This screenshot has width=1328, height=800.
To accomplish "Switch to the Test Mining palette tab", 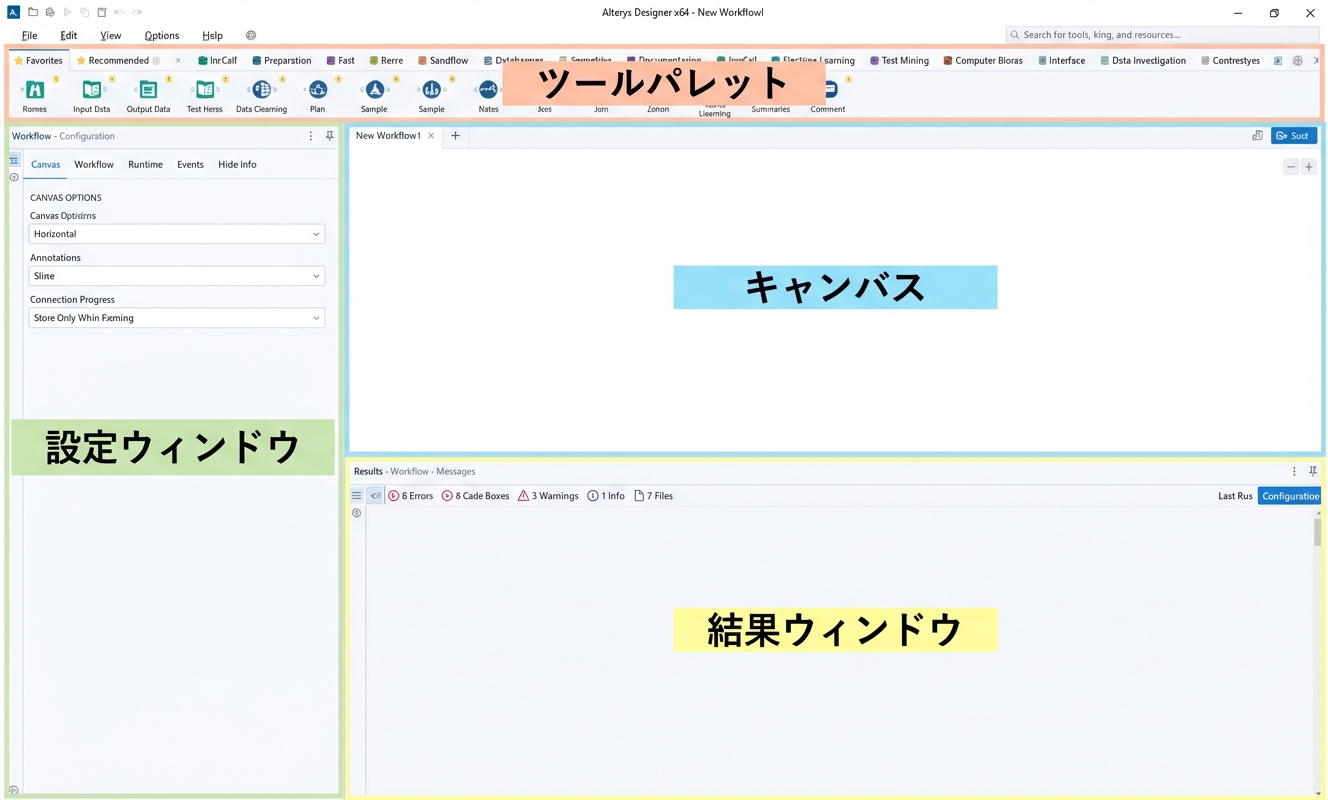I will pos(899,60).
